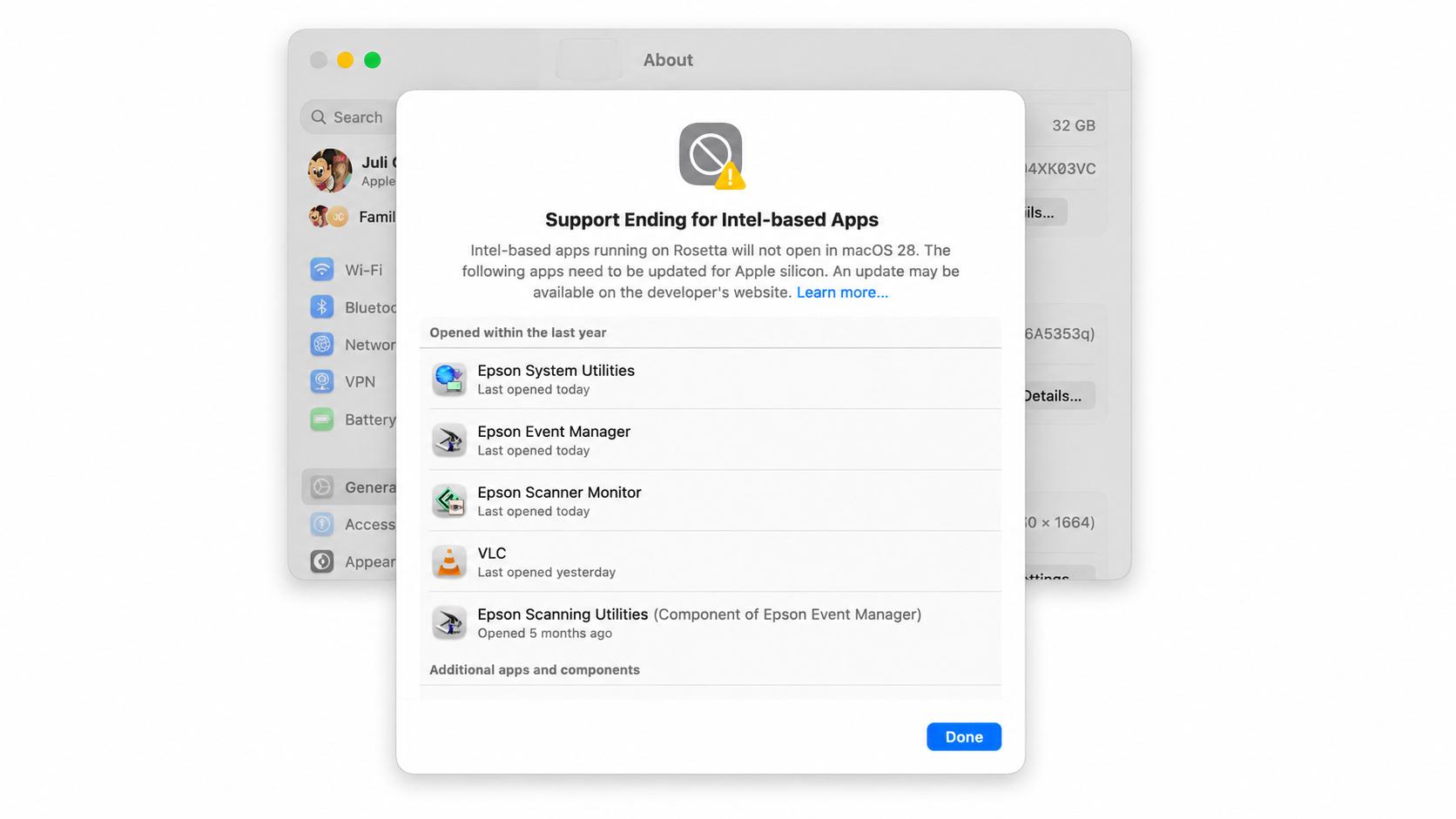Click the Epson Event Manager app icon
1456x819 pixels.
449,440
